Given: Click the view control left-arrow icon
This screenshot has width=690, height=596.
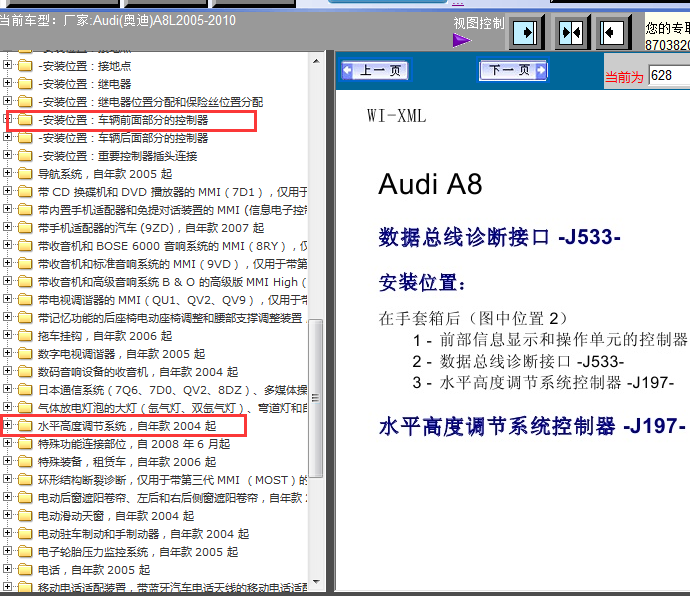Looking at the screenshot, I should tap(613, 32).
